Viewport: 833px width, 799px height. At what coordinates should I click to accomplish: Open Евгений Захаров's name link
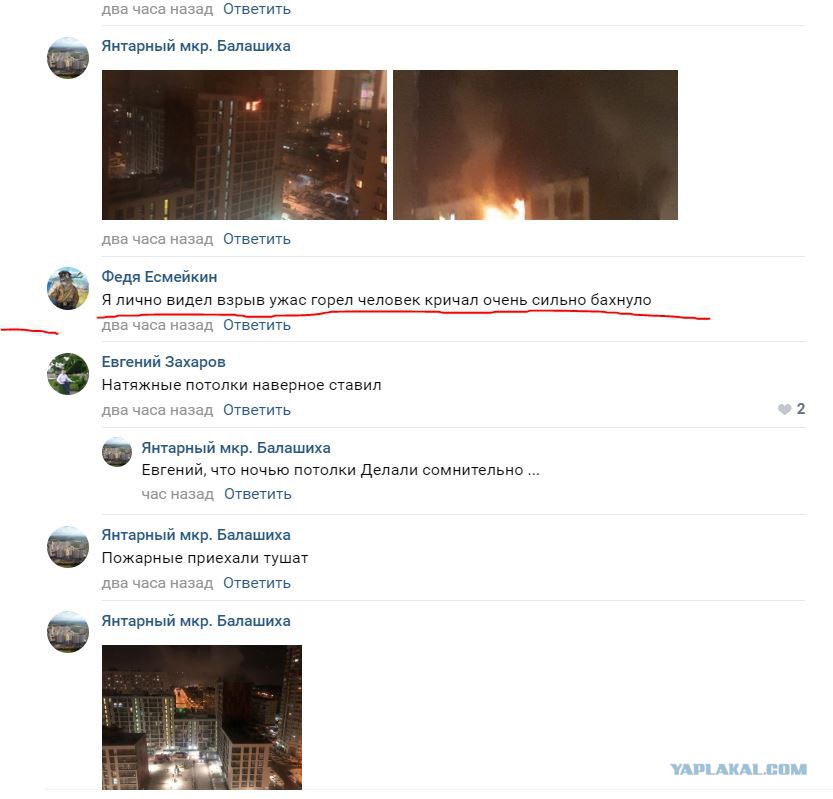(x=164, y=362)
